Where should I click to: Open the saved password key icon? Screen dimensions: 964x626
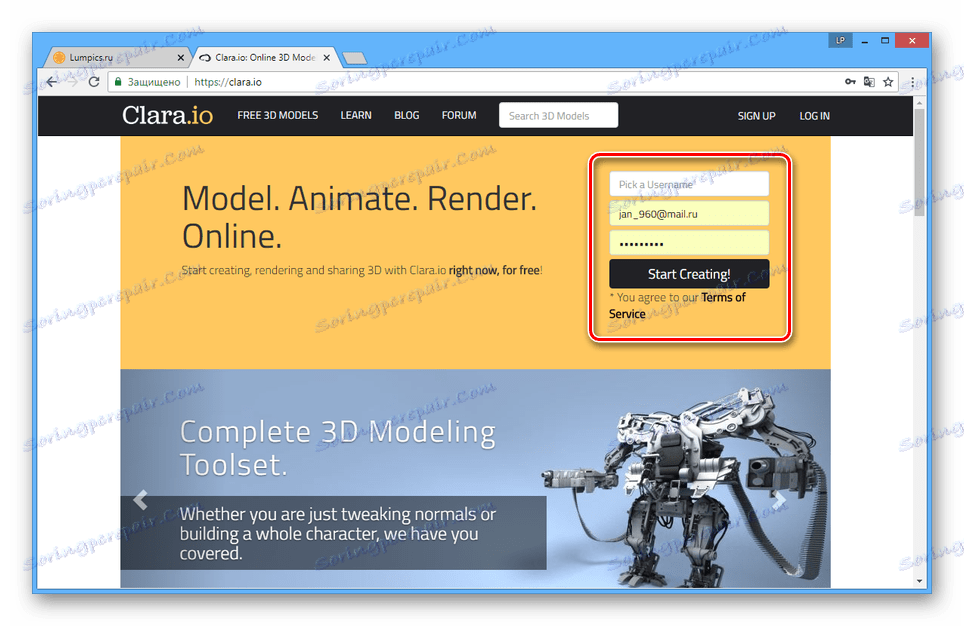(850, 82)
